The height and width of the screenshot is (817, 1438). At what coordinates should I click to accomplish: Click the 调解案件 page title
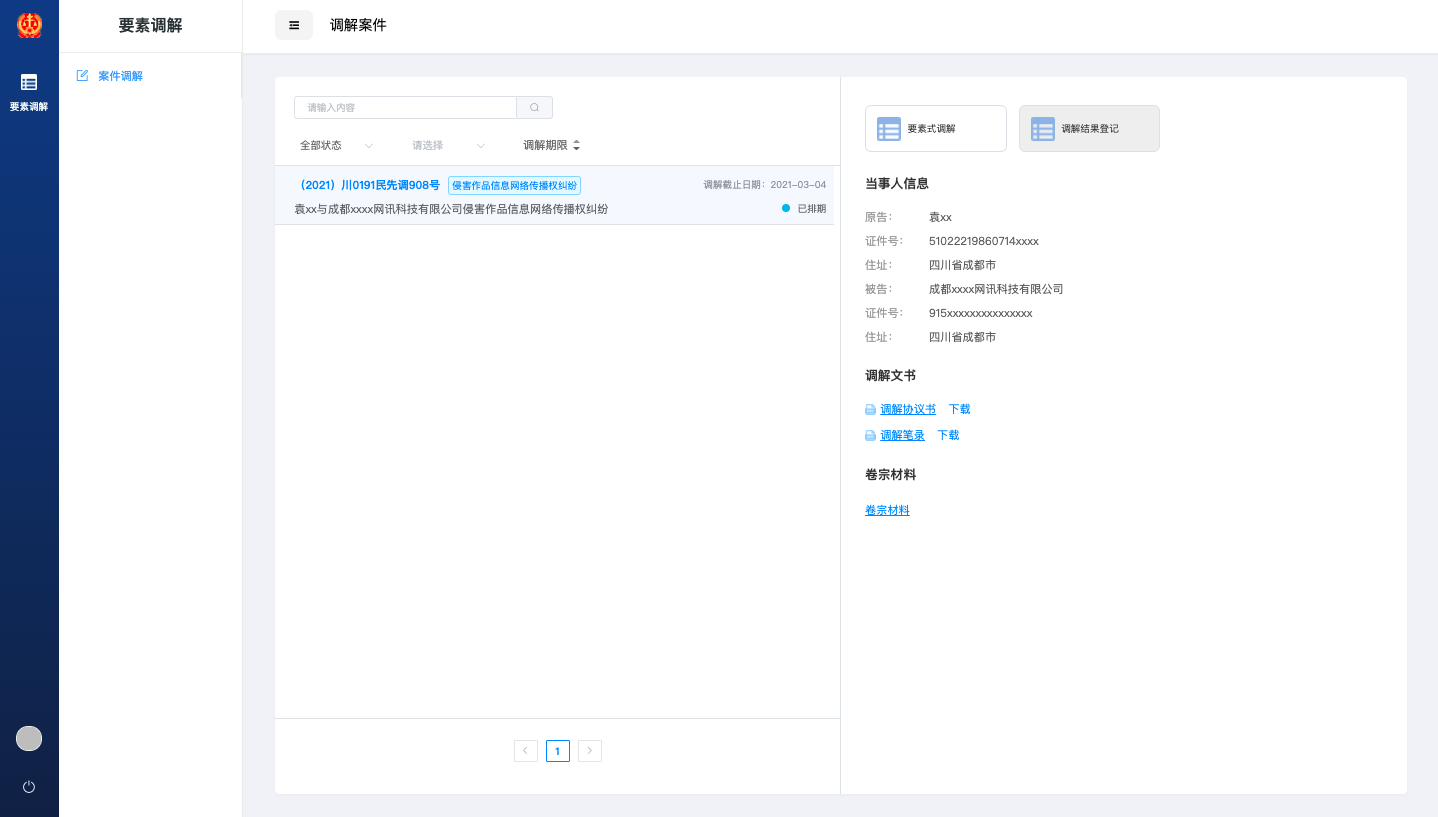pos(358,25)
